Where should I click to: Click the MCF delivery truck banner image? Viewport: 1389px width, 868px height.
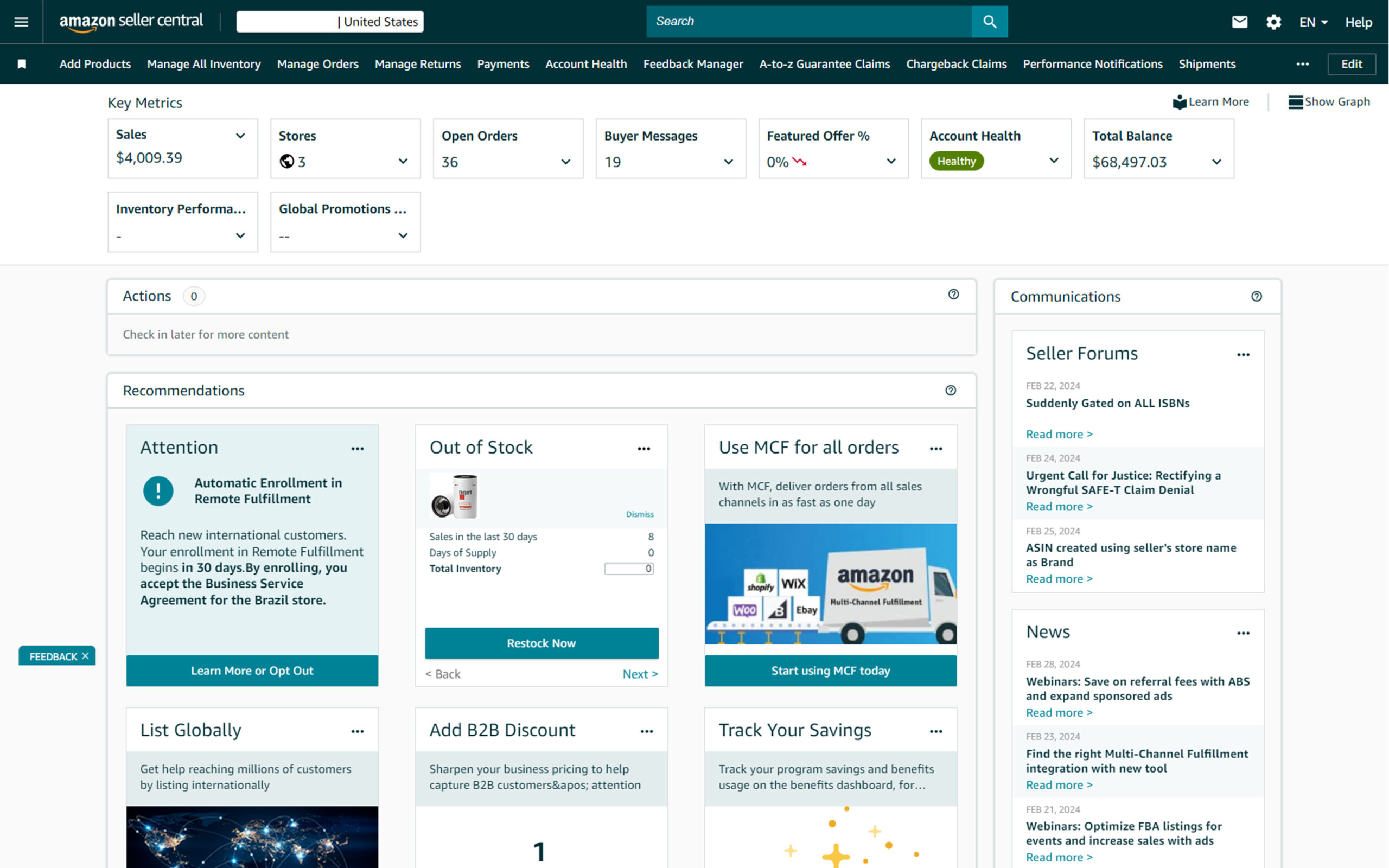click(831, 584)
